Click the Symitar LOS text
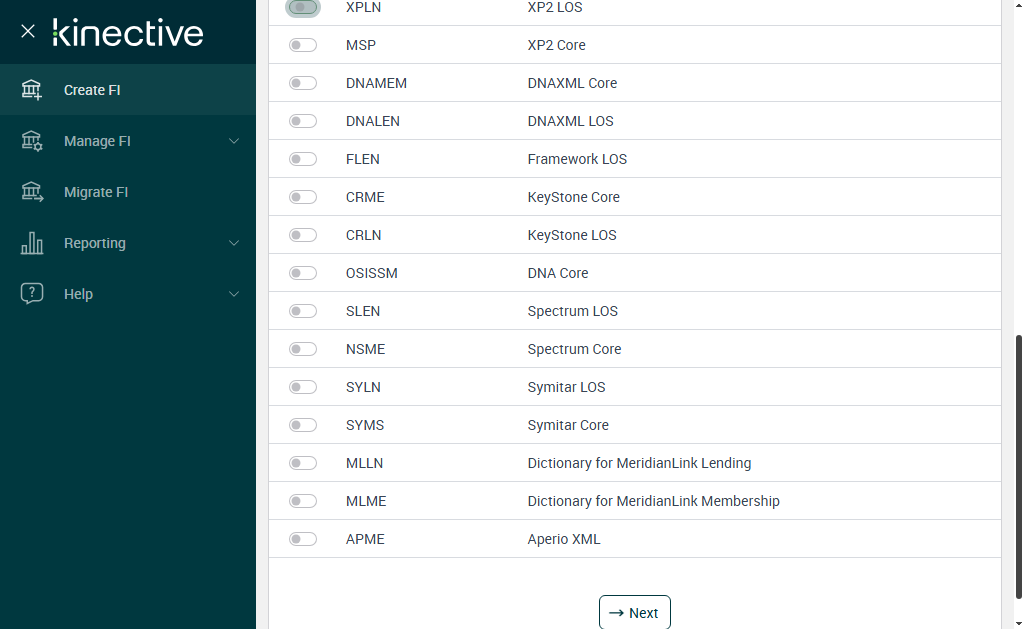Screen dimensions: 1024x629 566,387
